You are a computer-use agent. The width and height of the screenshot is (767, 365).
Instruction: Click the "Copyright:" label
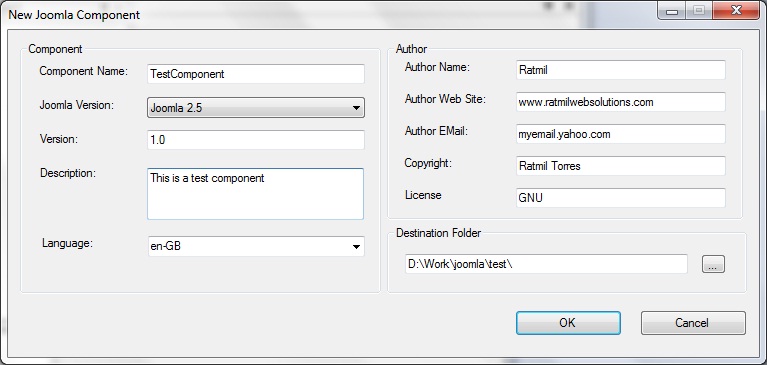coord(428,163)
